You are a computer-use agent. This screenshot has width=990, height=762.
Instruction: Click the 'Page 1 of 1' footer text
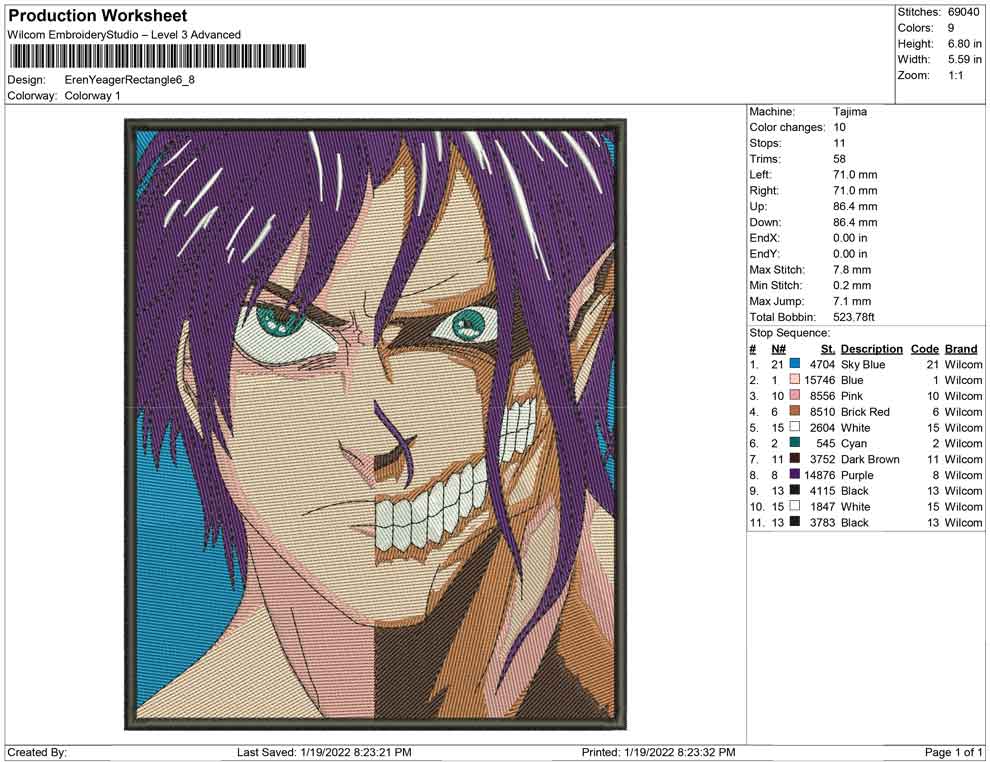[x=953, y=752]
